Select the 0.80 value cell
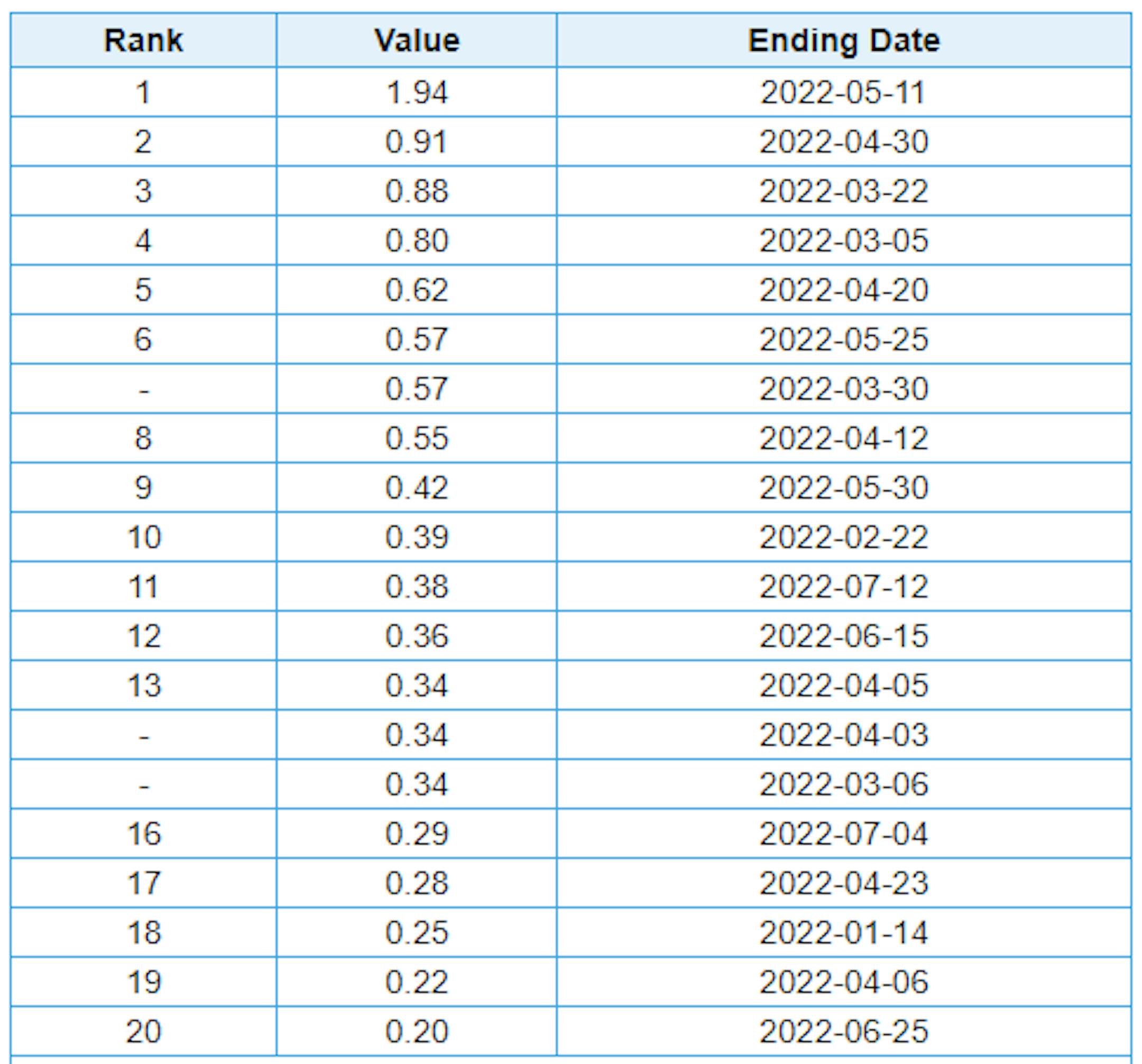The image size is (1142, 1064). [x=417, y=240]
